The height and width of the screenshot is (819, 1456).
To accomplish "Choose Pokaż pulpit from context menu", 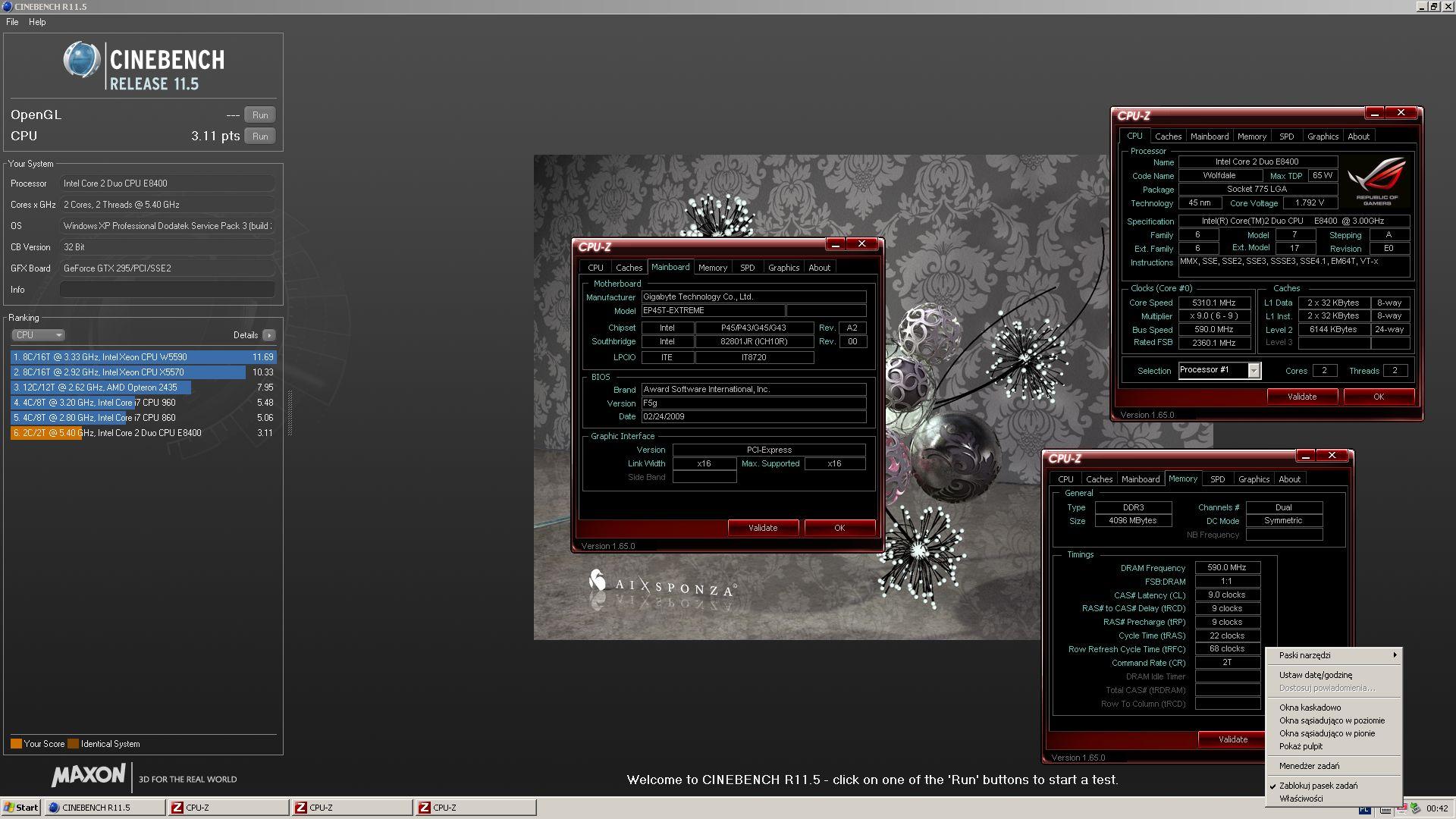I will point(1334,746).
